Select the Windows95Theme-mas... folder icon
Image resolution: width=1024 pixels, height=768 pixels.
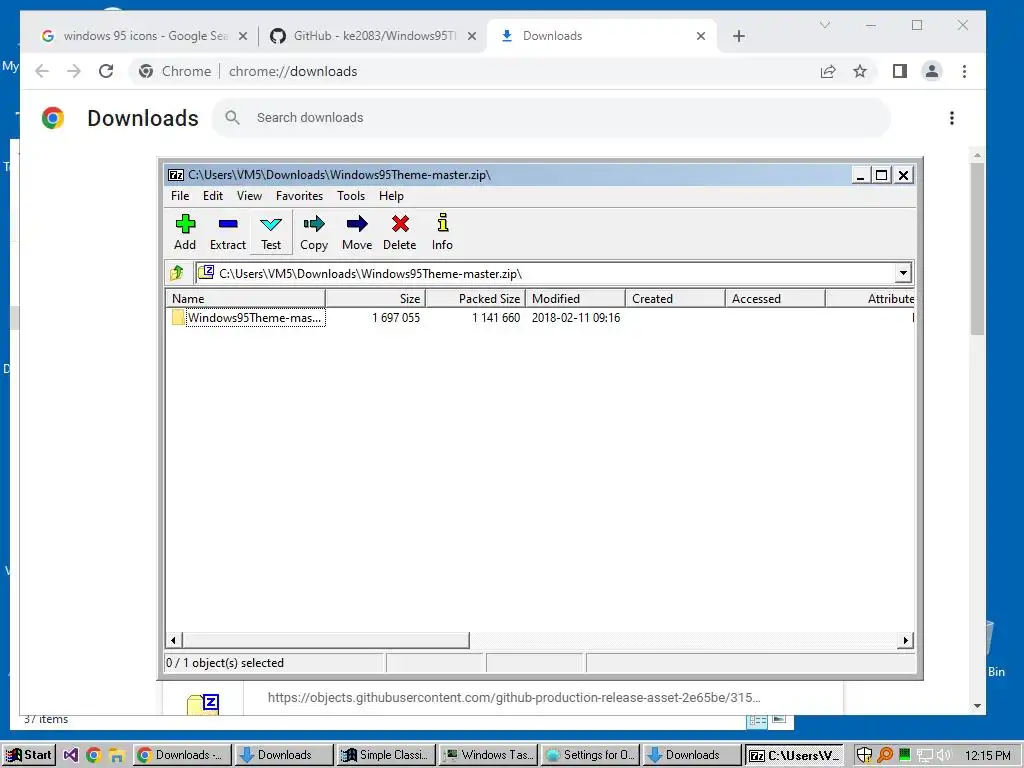[x=178, y=317]
